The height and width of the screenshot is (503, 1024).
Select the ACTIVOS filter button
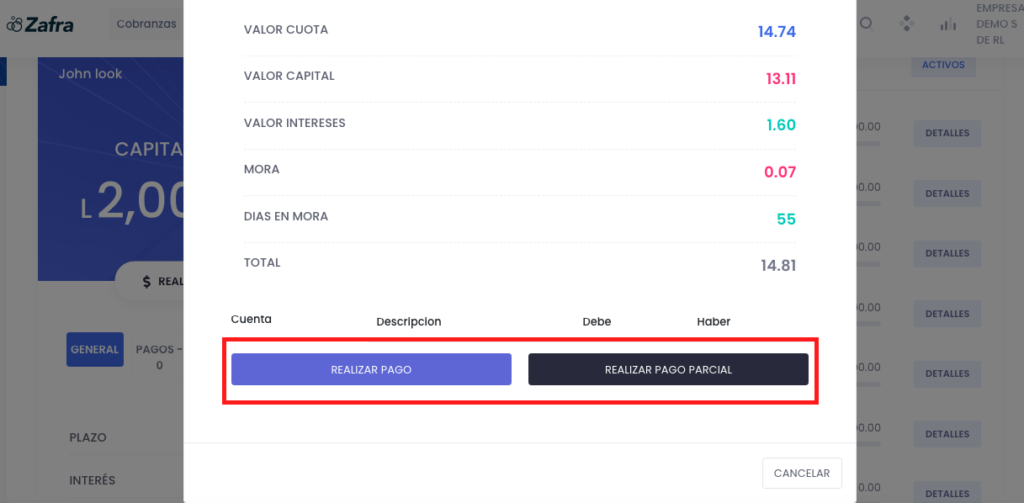pos(943,65)
